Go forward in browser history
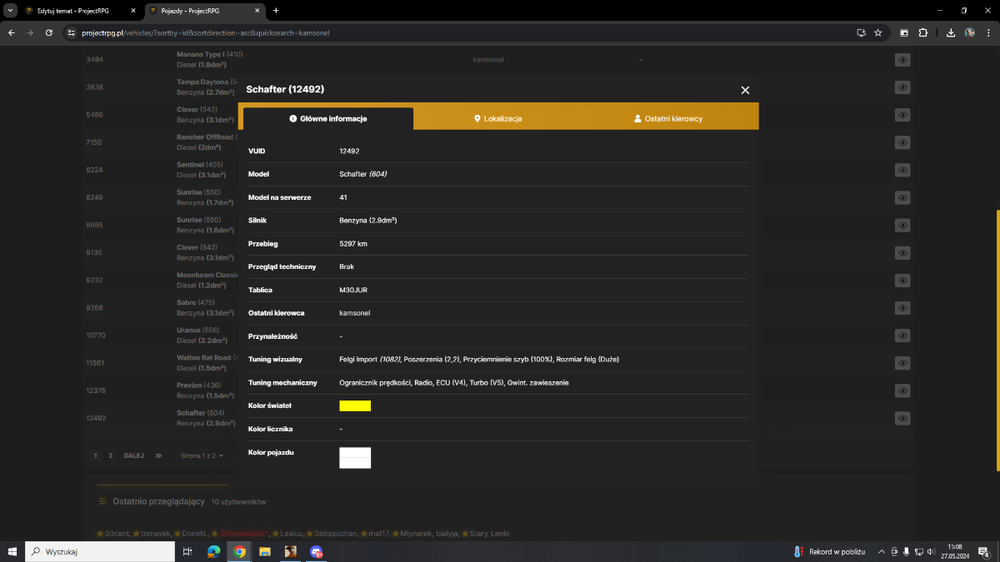This screenshot has height=562, width=1000. pyautogui.click(x=30, y=33)
